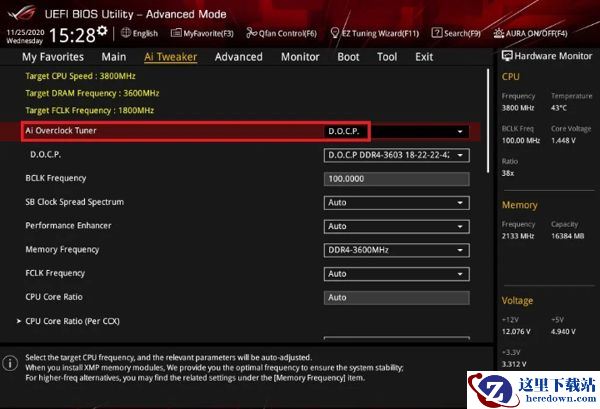
Task: Click the clock settings gear icon
Action: click(x=102, y=31)
